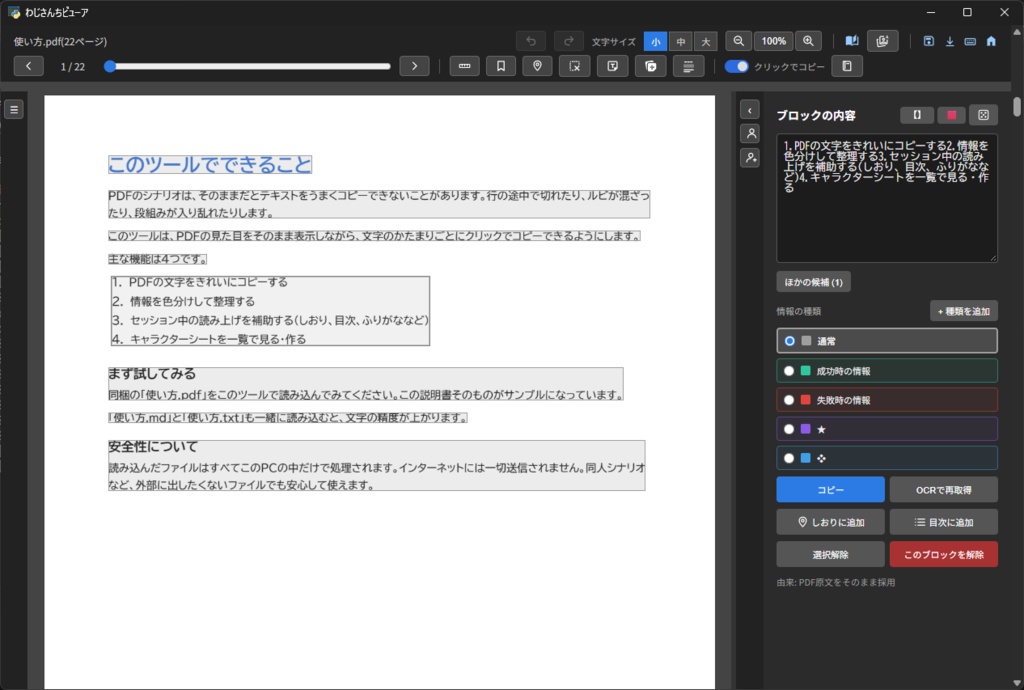Screen dimensions: 1024x690
Task: Click the download arrow icon
Action: (x=950, y=41)
